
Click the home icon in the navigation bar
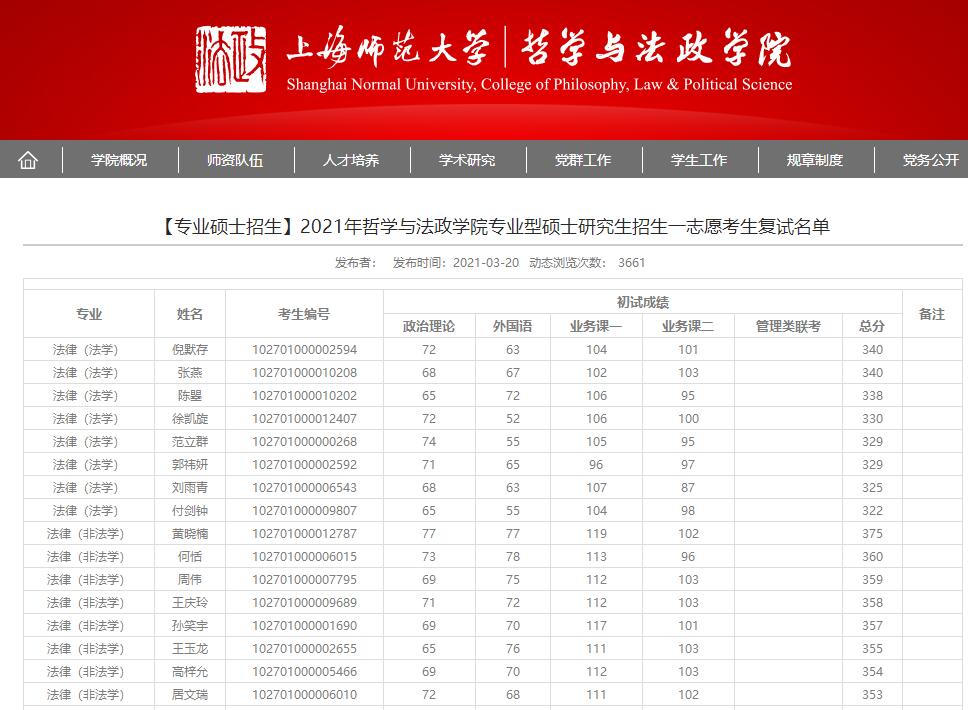[x=30, y=159]
